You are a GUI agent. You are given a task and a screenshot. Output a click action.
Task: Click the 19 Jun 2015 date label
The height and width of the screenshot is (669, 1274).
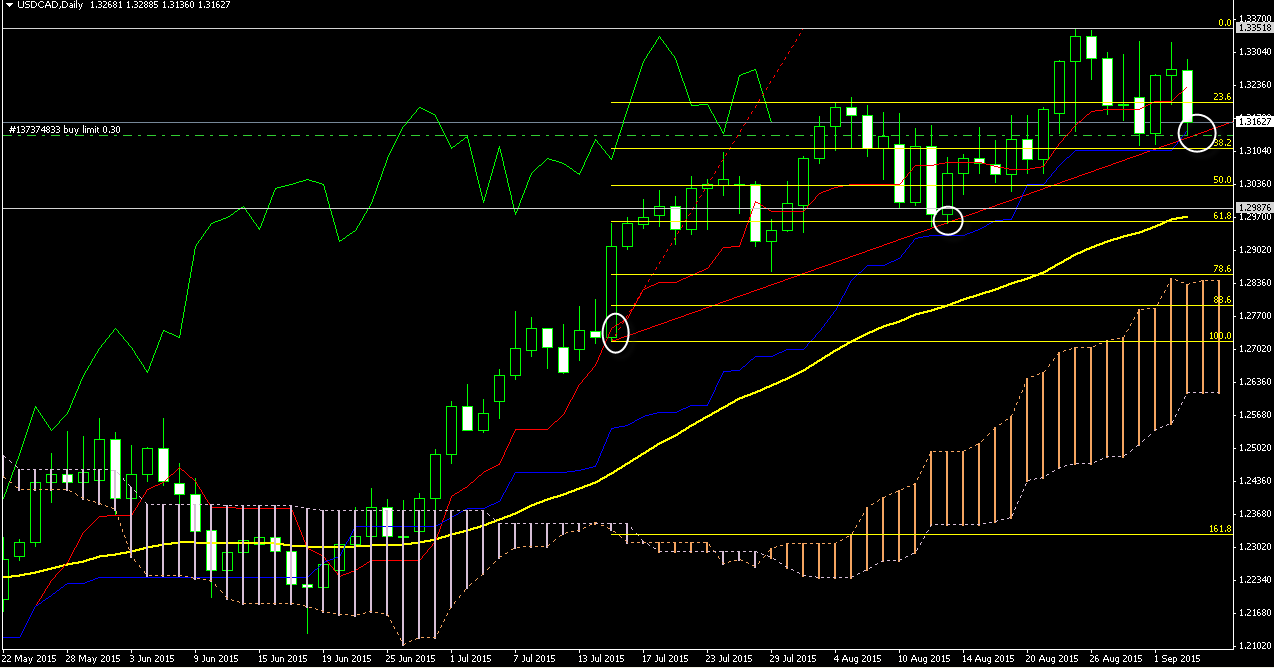click(346, 660)
